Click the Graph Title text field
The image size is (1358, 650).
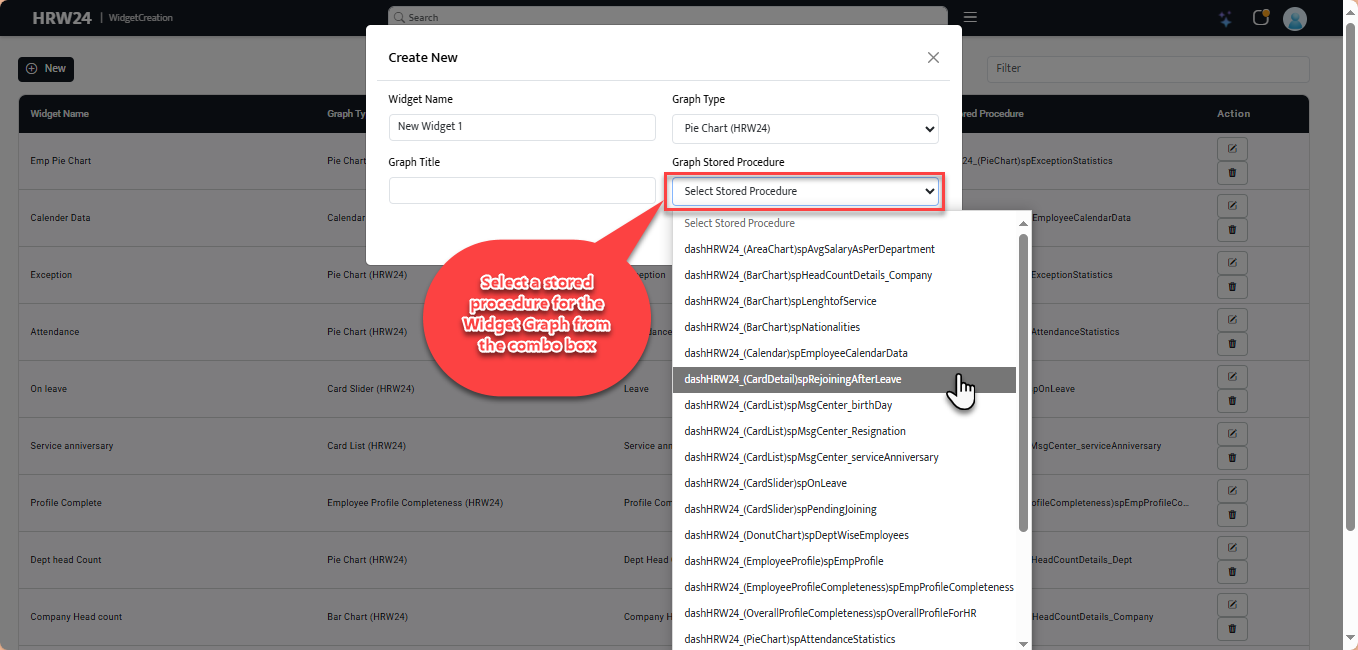point(522,190)
